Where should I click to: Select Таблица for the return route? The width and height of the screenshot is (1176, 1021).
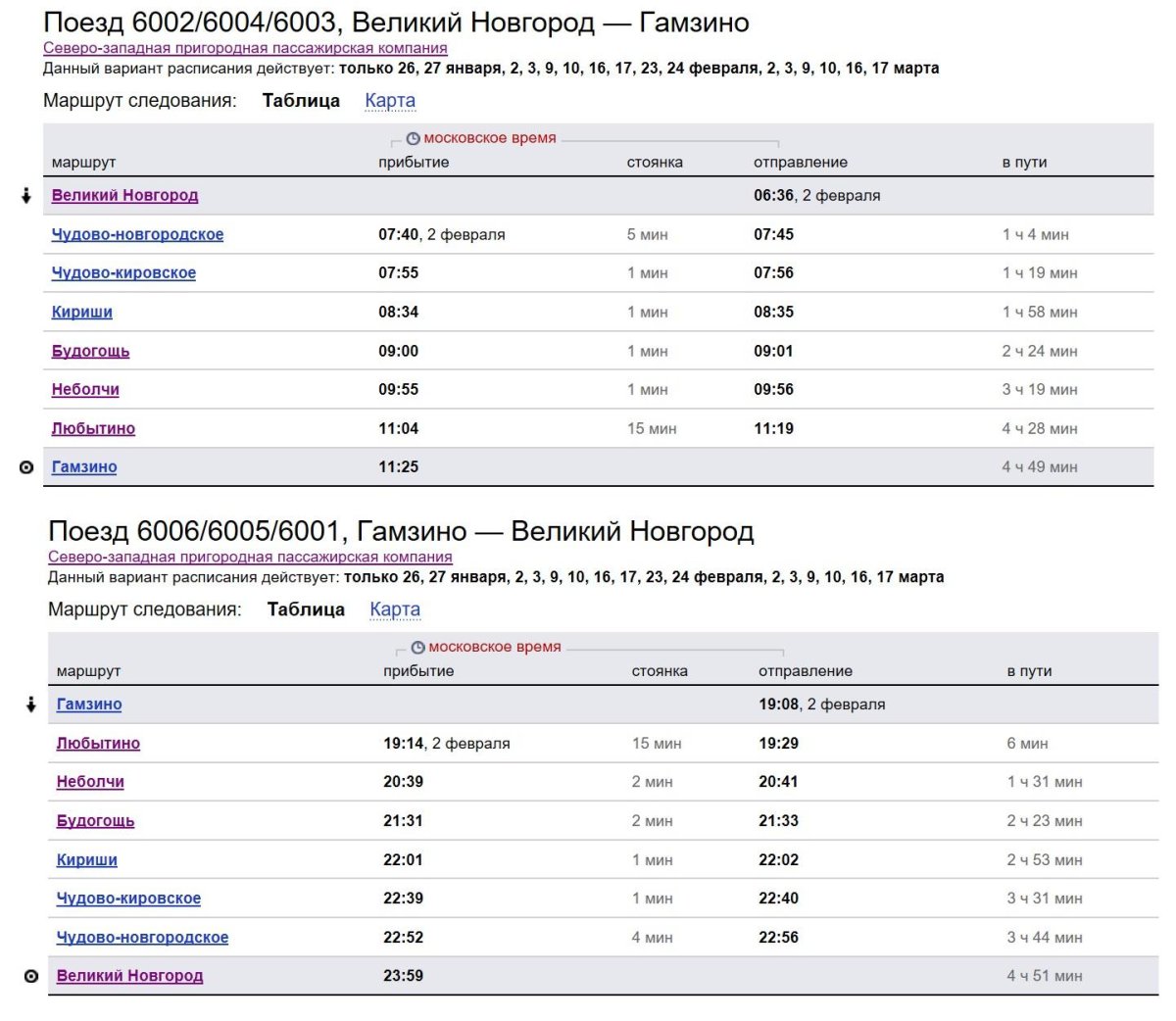click(306, 608)
